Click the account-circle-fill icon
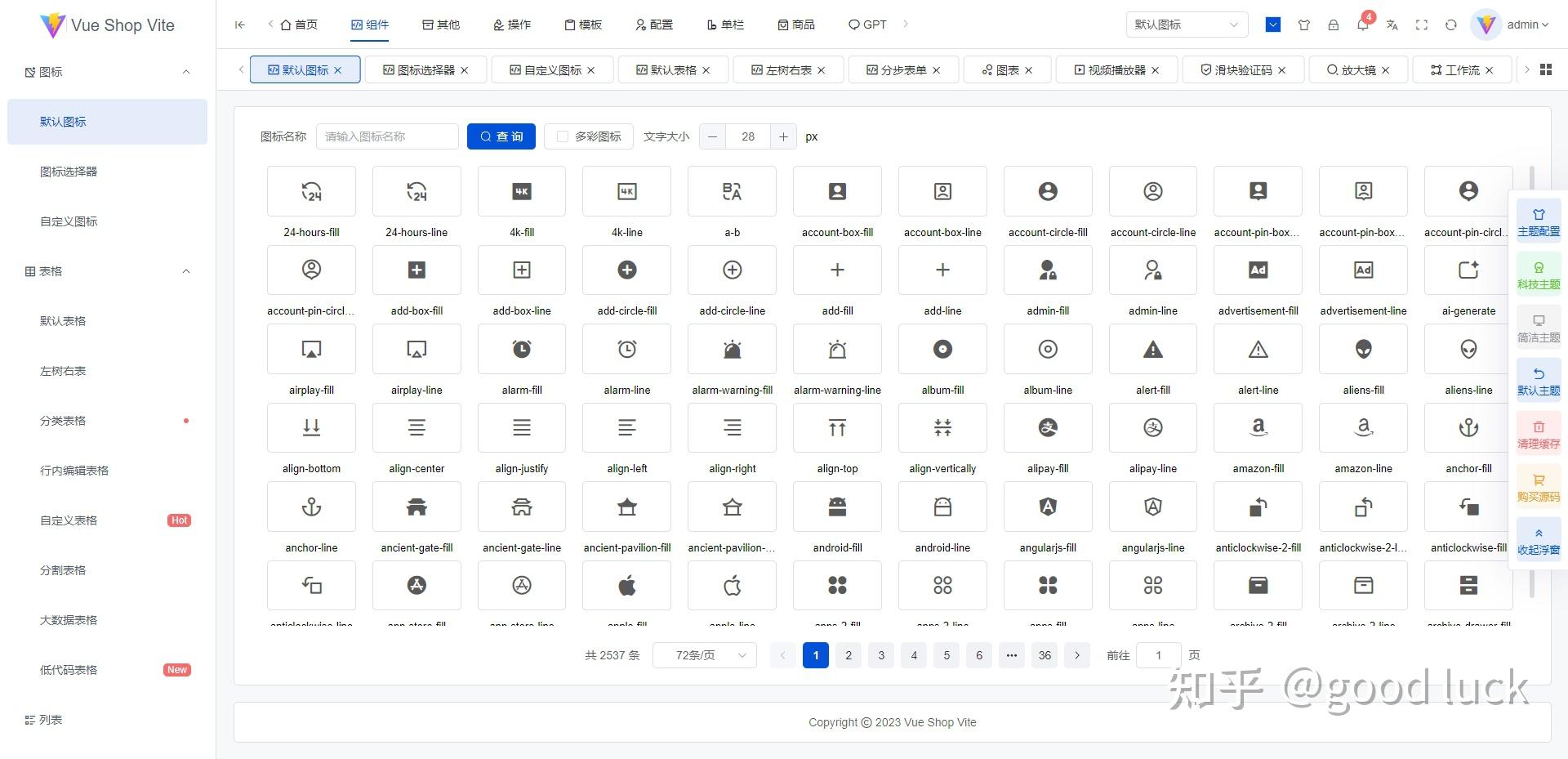This screenshot has height=759, width=1568. coord(1048,191)
